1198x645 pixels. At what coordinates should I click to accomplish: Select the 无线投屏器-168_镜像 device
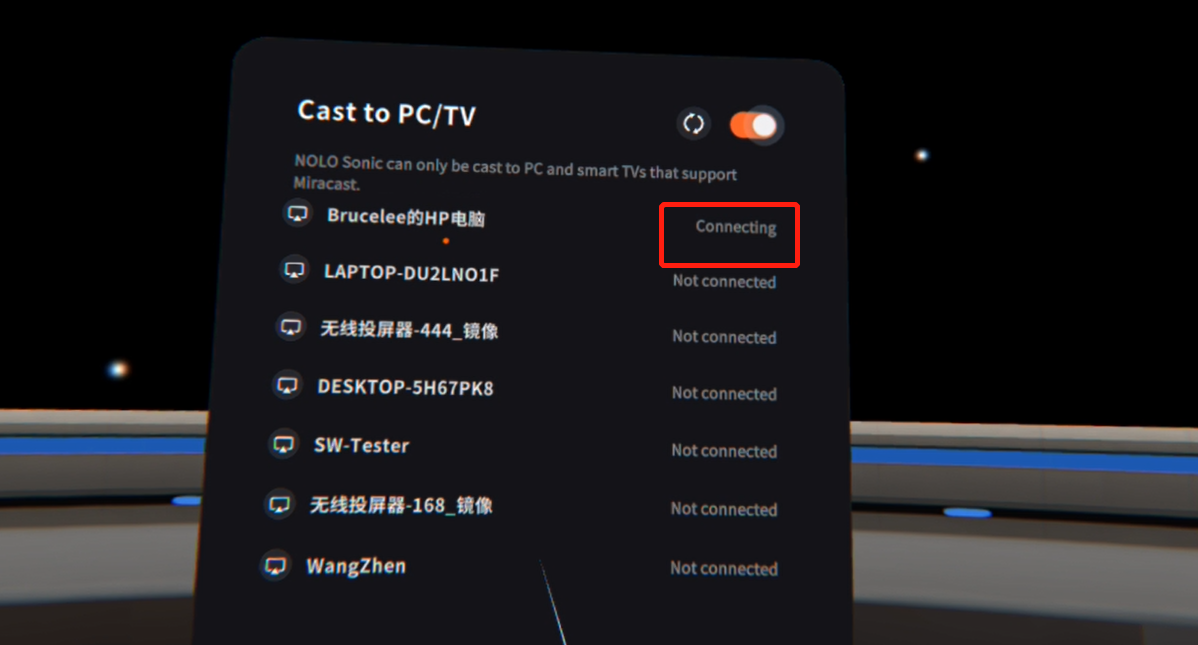point(400,505)
